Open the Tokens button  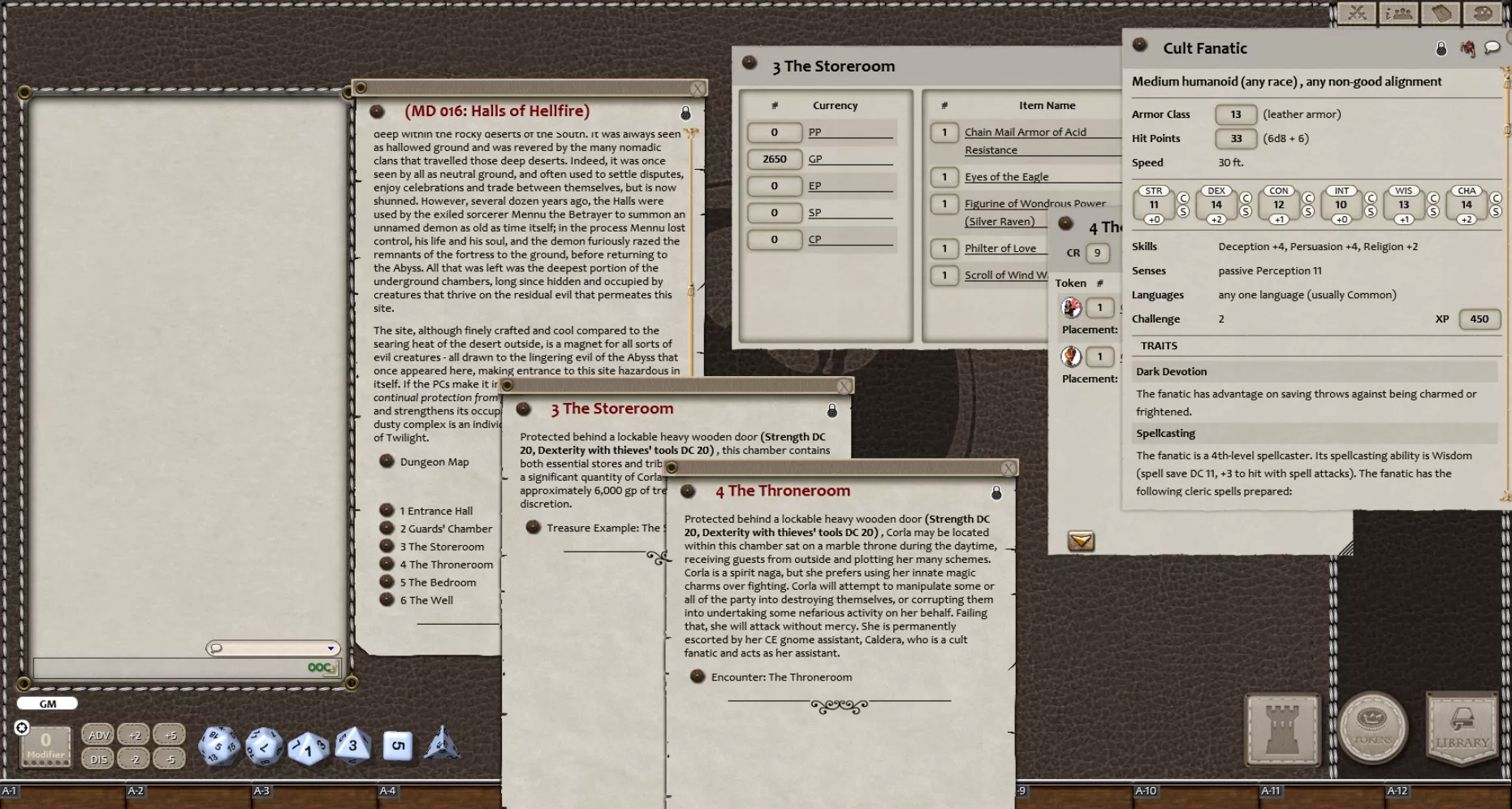point(1372,728)
